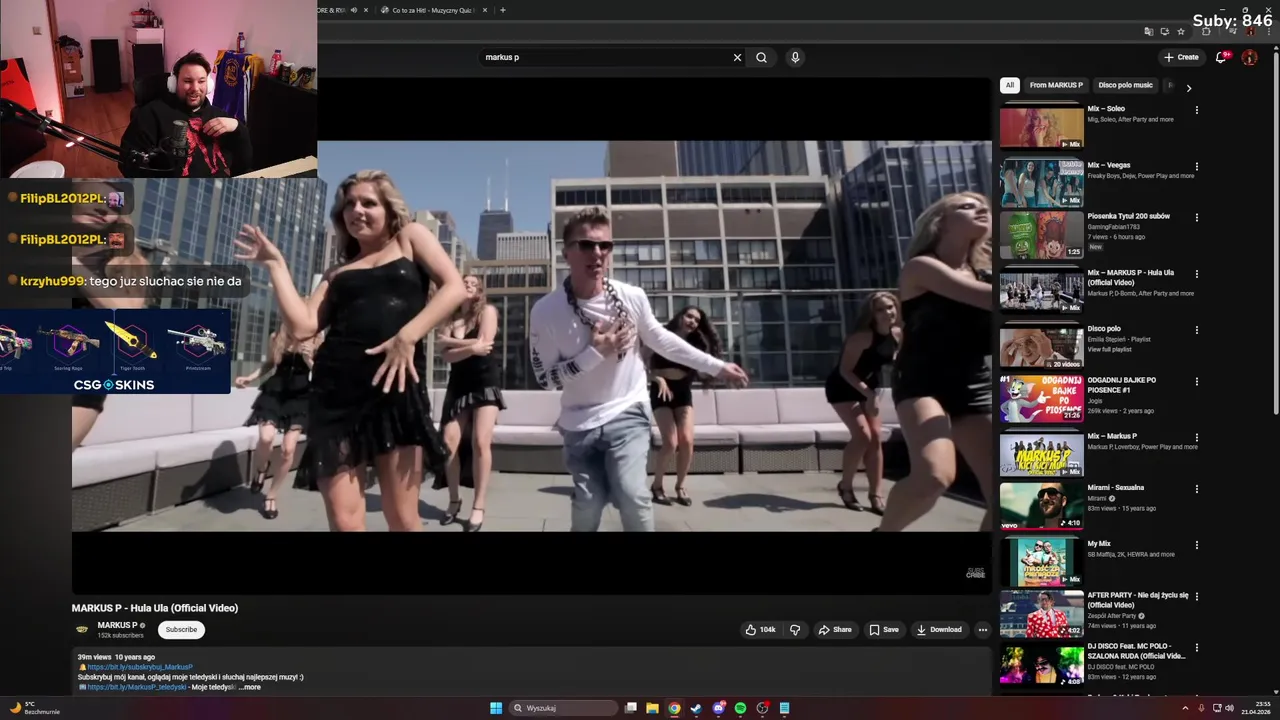Image resolution: width=1280 pixels, height=720 pixels.
Task: Open MARKUS P channel name link
Action: [x=117, y=625]
